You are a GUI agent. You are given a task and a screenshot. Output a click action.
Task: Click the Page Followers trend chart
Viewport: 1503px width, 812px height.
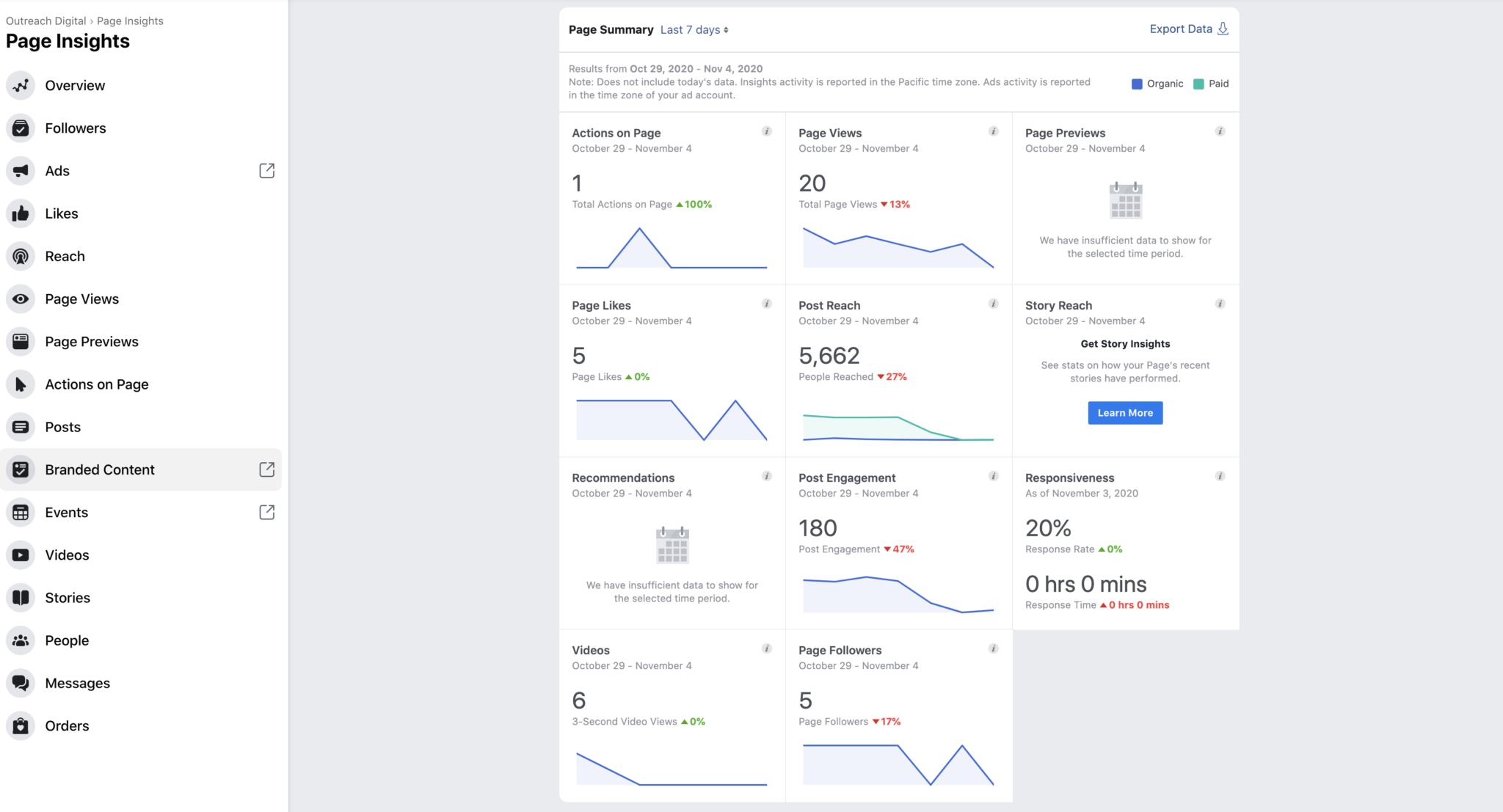click(898, 763)
